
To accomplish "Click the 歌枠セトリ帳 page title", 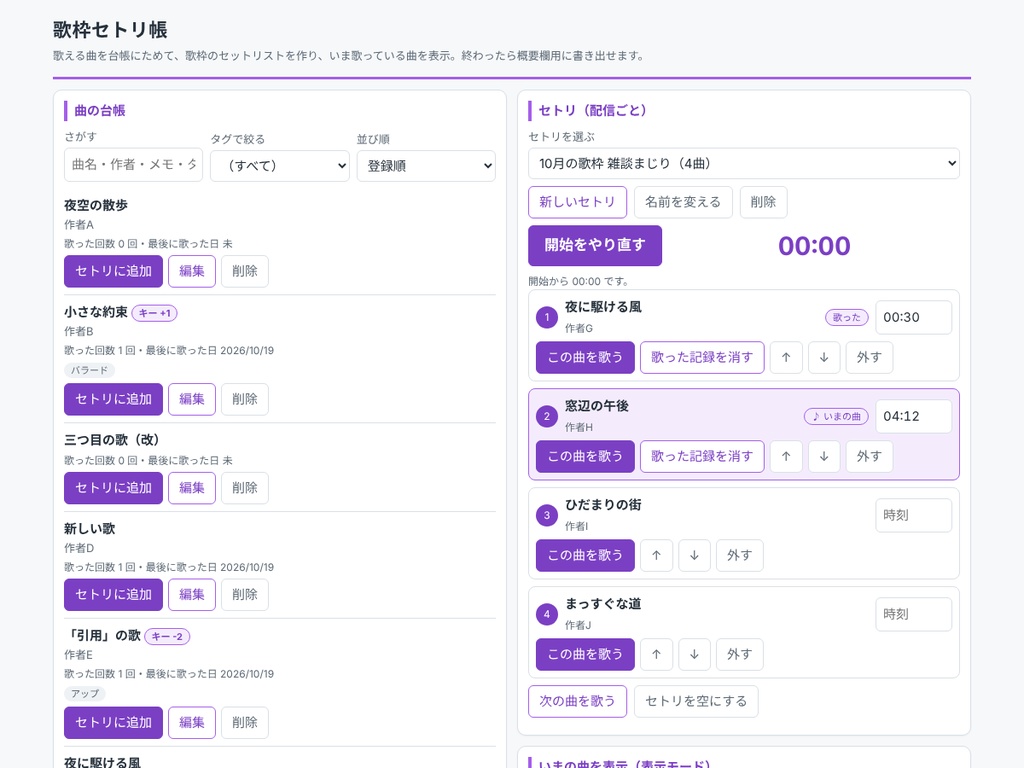I will [110, 29].
